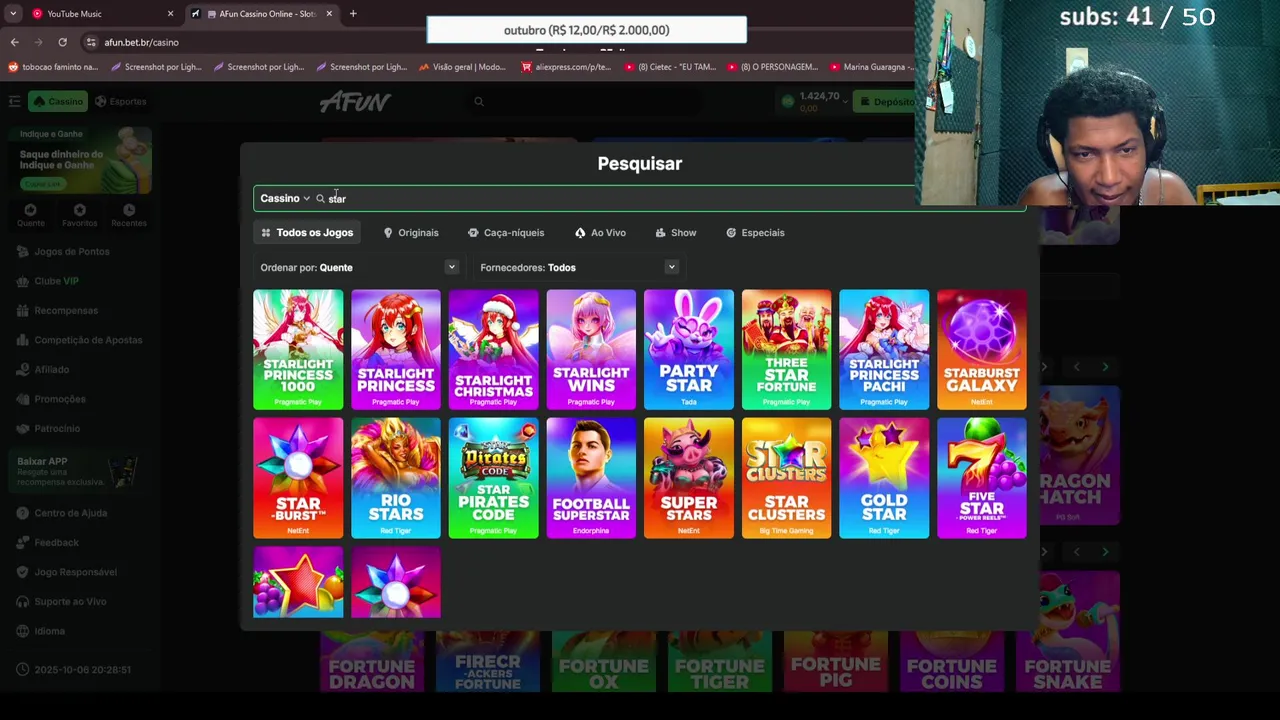Viewport: 1280px width, 720px height.
Task: Switch to the Show tab
Action: (676, 233)
